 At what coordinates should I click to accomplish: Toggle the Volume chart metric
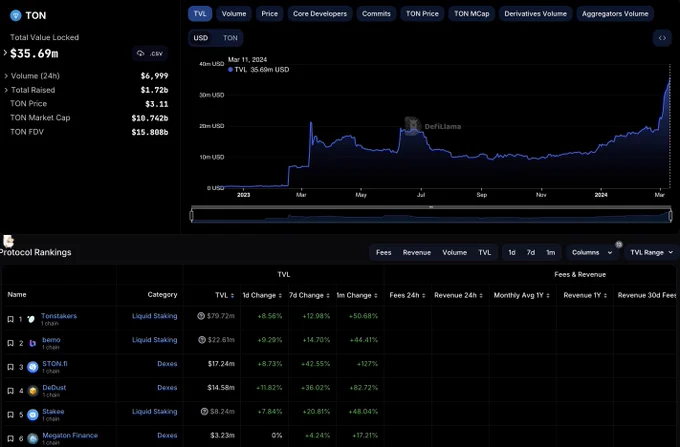click(234, 14)
